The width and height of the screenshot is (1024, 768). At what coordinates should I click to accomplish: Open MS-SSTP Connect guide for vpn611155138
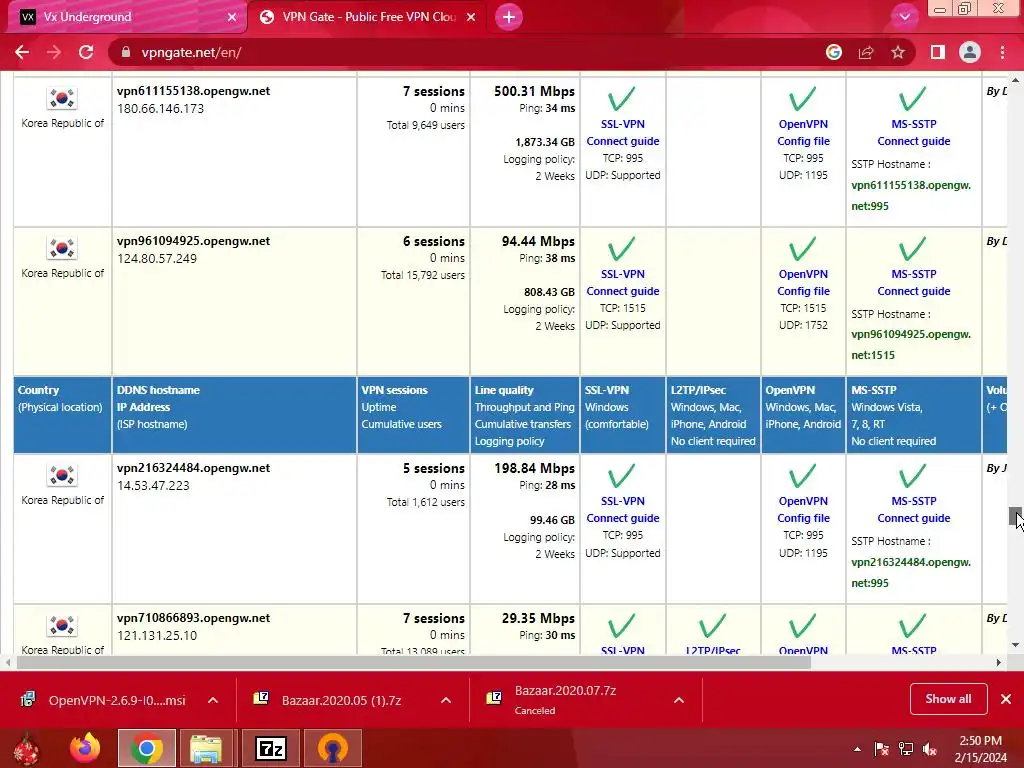pos(914,141)
